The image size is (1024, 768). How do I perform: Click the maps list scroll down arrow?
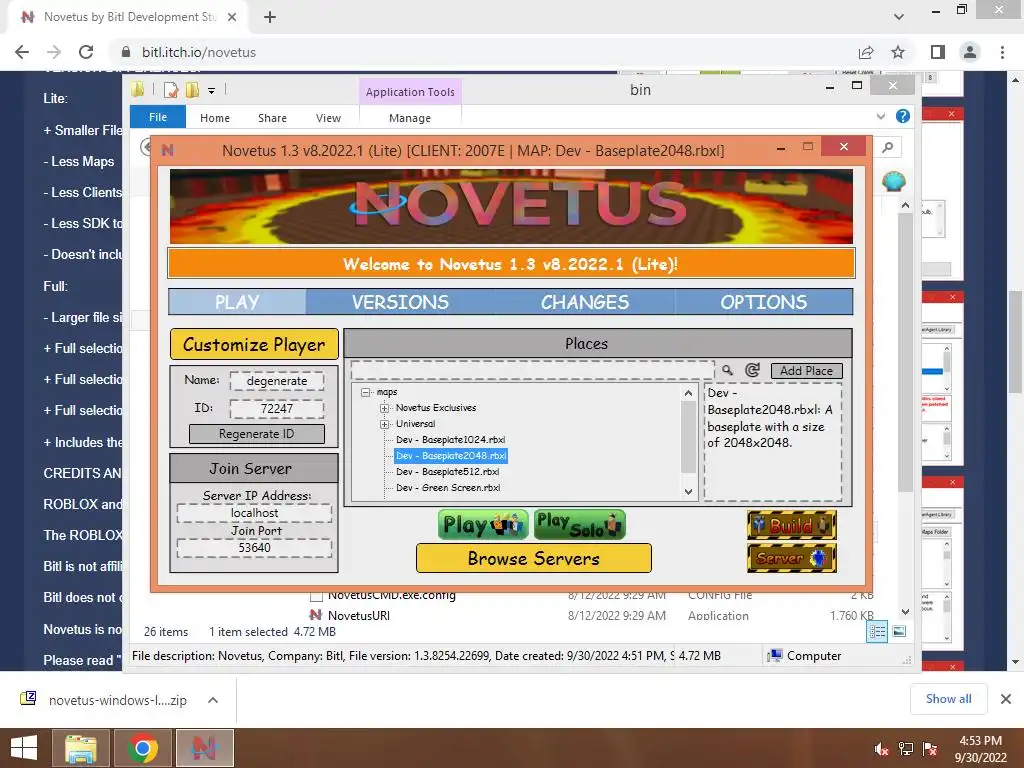[688, 492]
